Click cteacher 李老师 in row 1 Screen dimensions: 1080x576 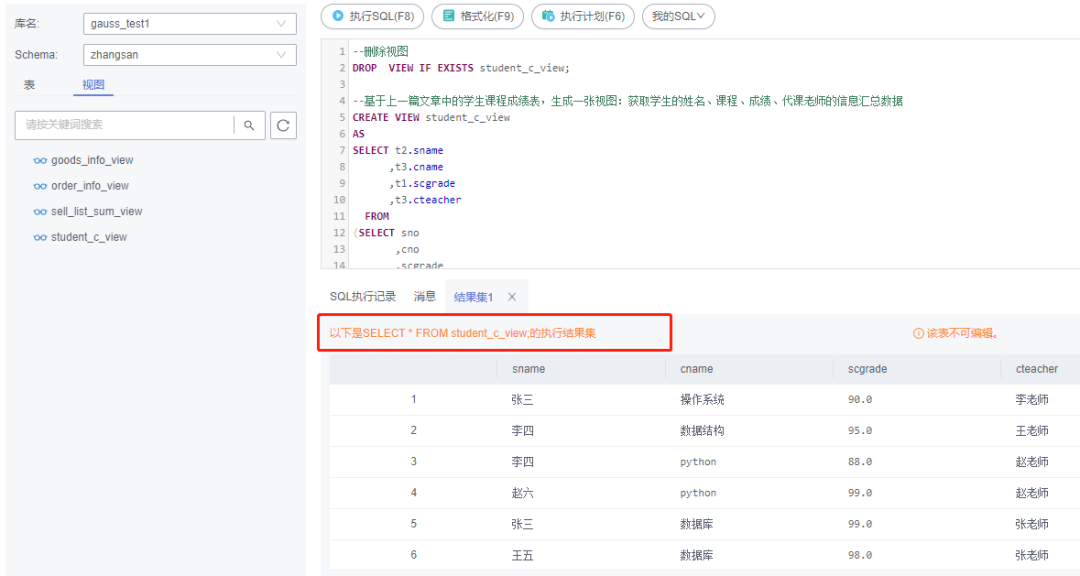1032,400
